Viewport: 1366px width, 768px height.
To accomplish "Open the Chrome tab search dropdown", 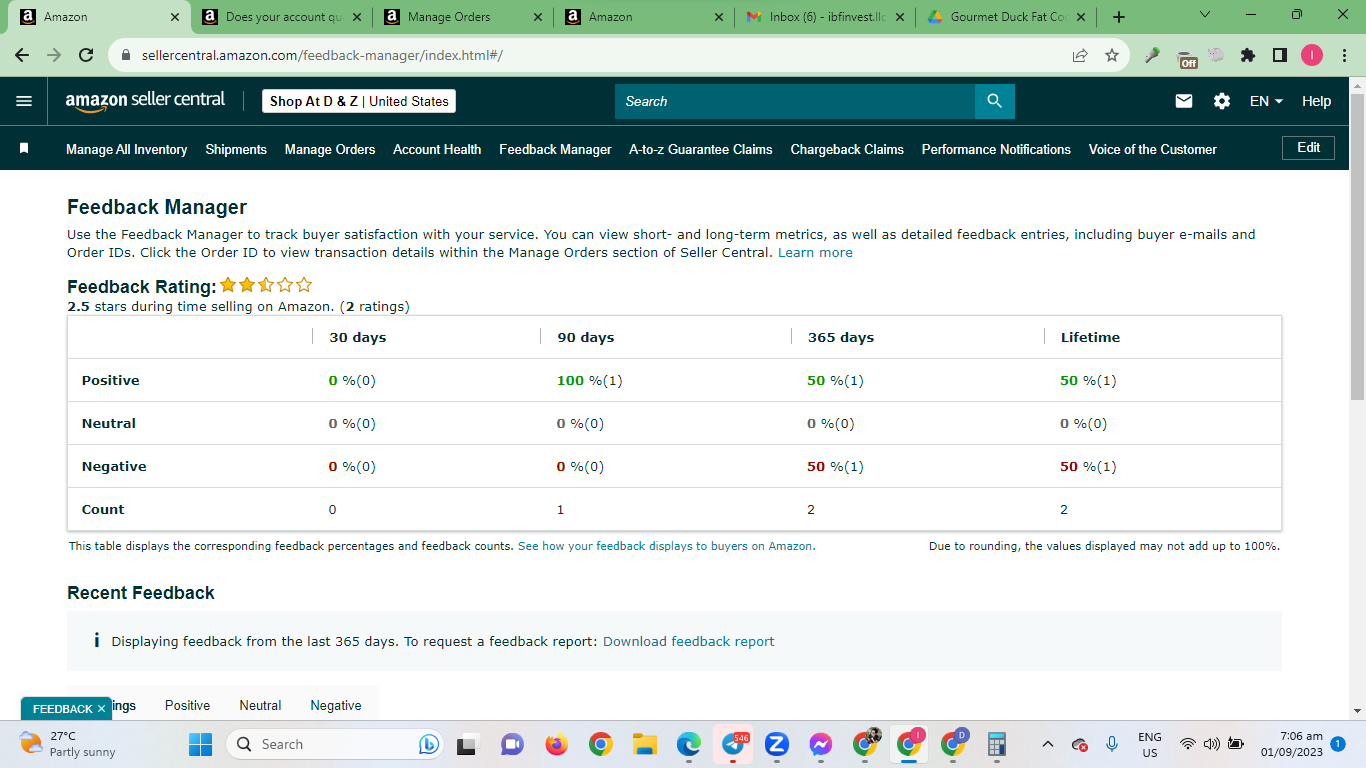I will 1204,15.
